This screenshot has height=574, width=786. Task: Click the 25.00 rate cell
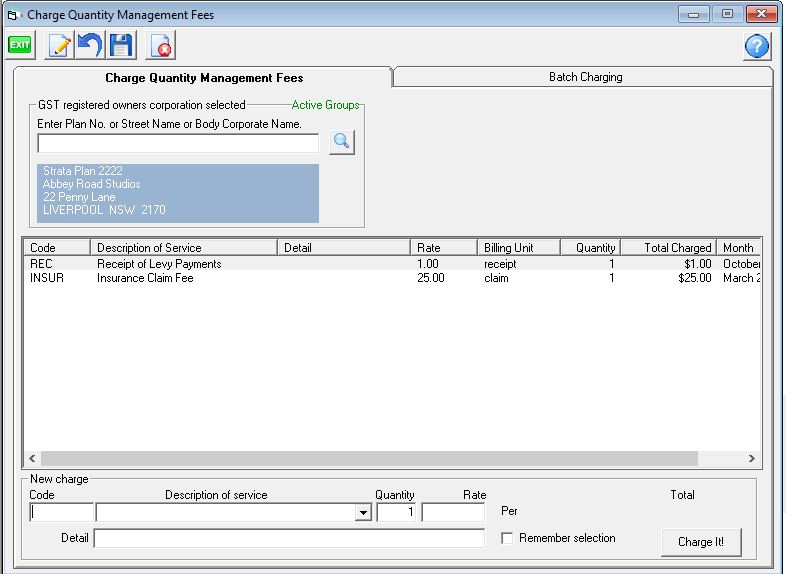[x=431, y=278]
